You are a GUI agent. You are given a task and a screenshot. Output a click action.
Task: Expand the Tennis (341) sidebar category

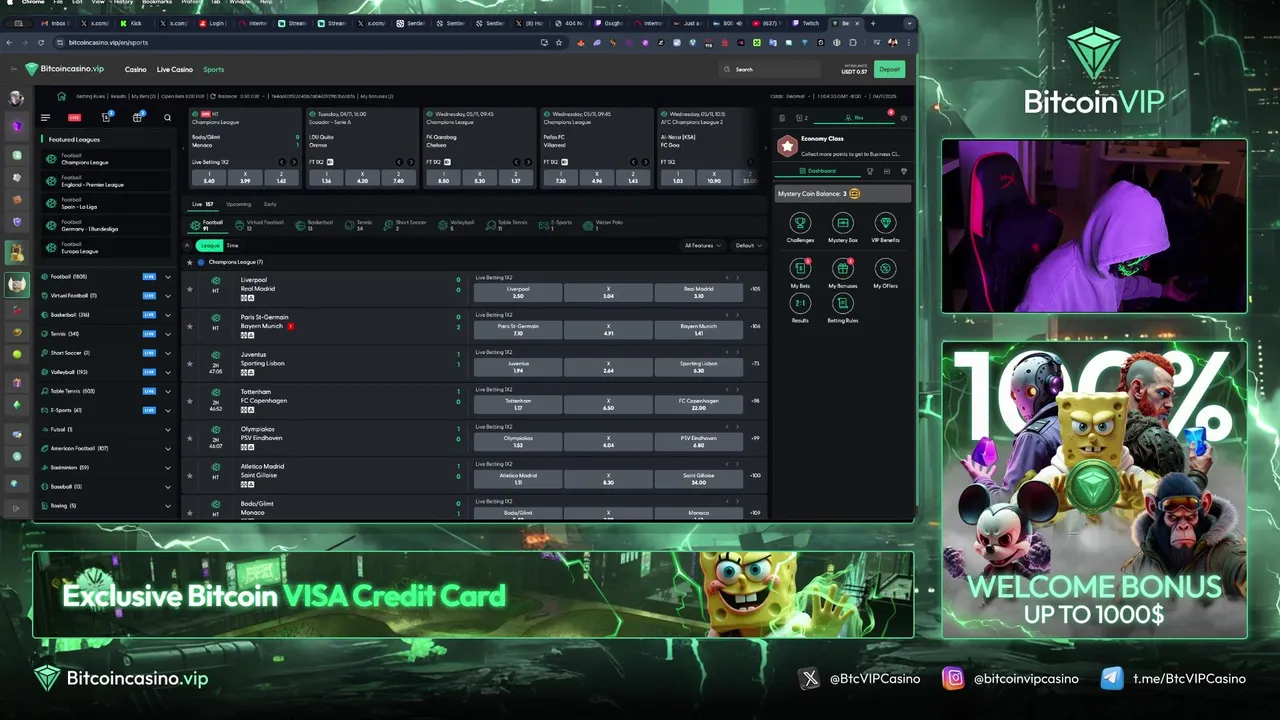(x=167, y=334)
